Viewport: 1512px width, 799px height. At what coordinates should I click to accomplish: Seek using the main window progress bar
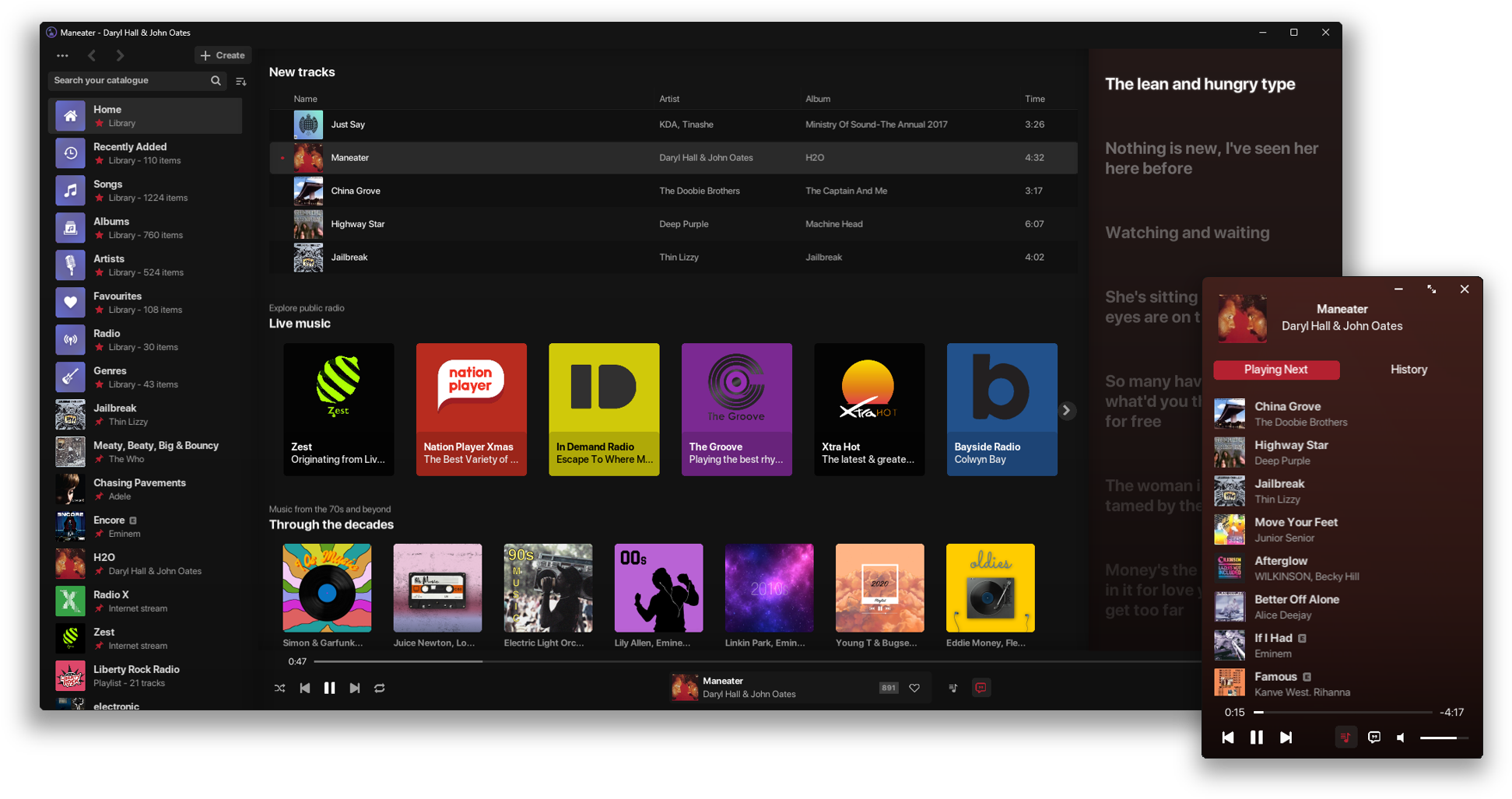click(x=756, y=661)
